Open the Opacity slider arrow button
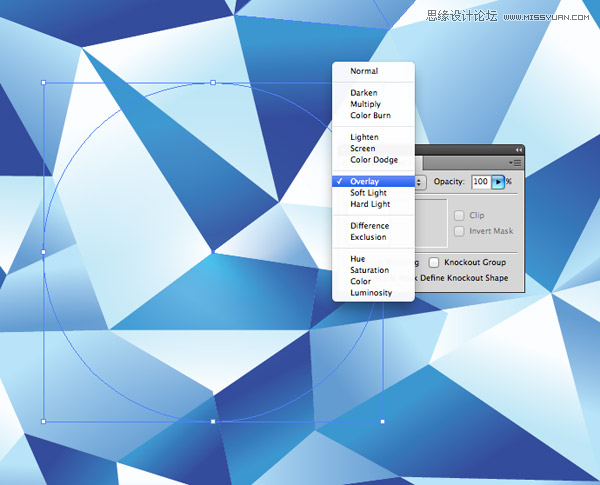 498,182
